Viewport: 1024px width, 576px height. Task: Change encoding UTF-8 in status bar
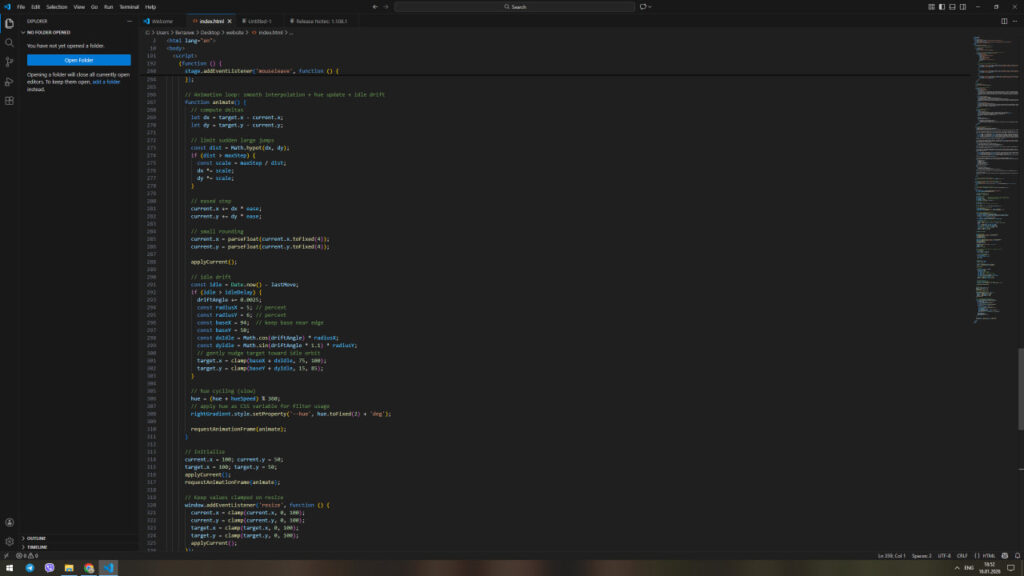click(944, 556)
